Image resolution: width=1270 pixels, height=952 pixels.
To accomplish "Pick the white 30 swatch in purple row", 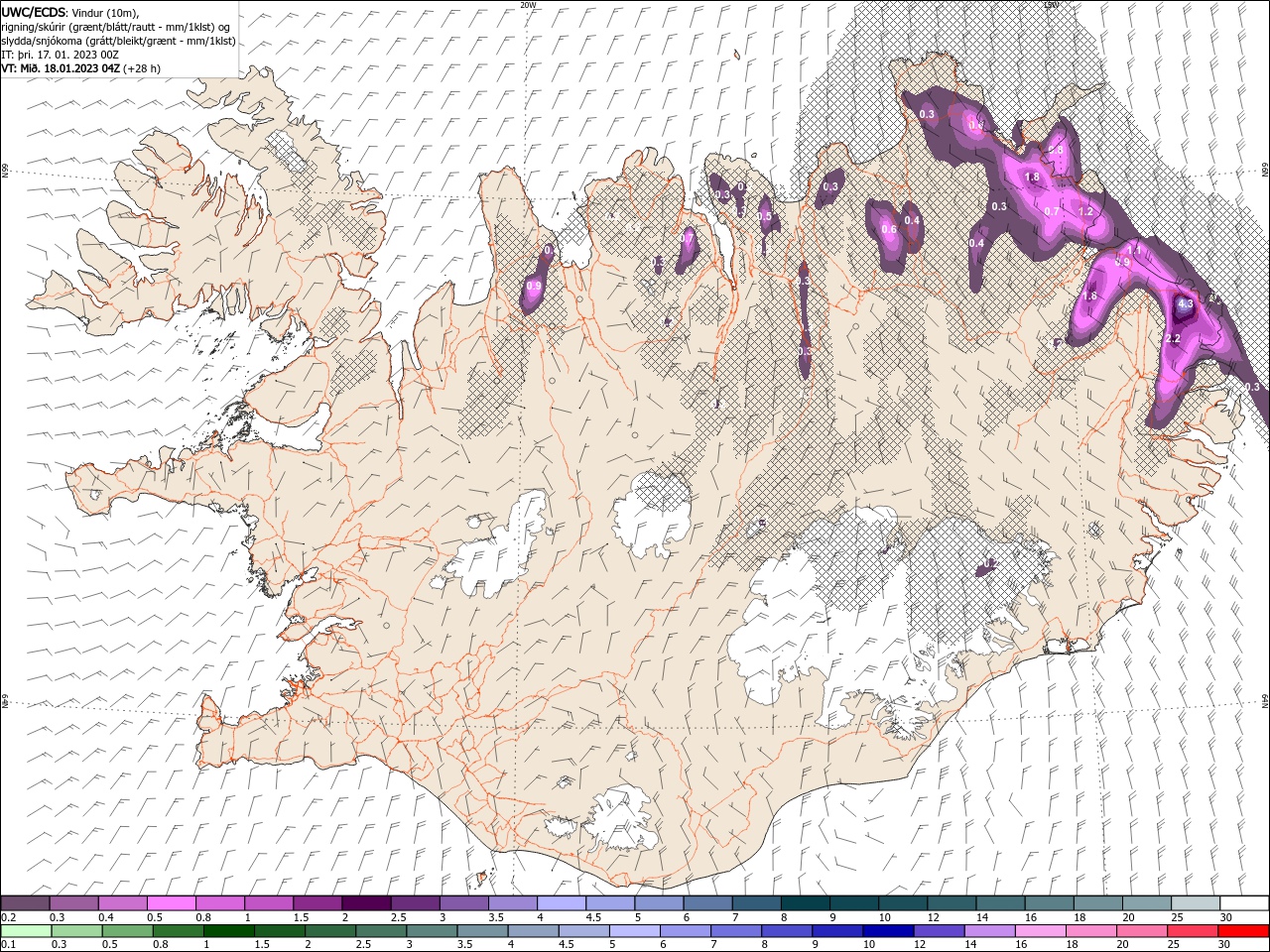I will coord(1243,903).
